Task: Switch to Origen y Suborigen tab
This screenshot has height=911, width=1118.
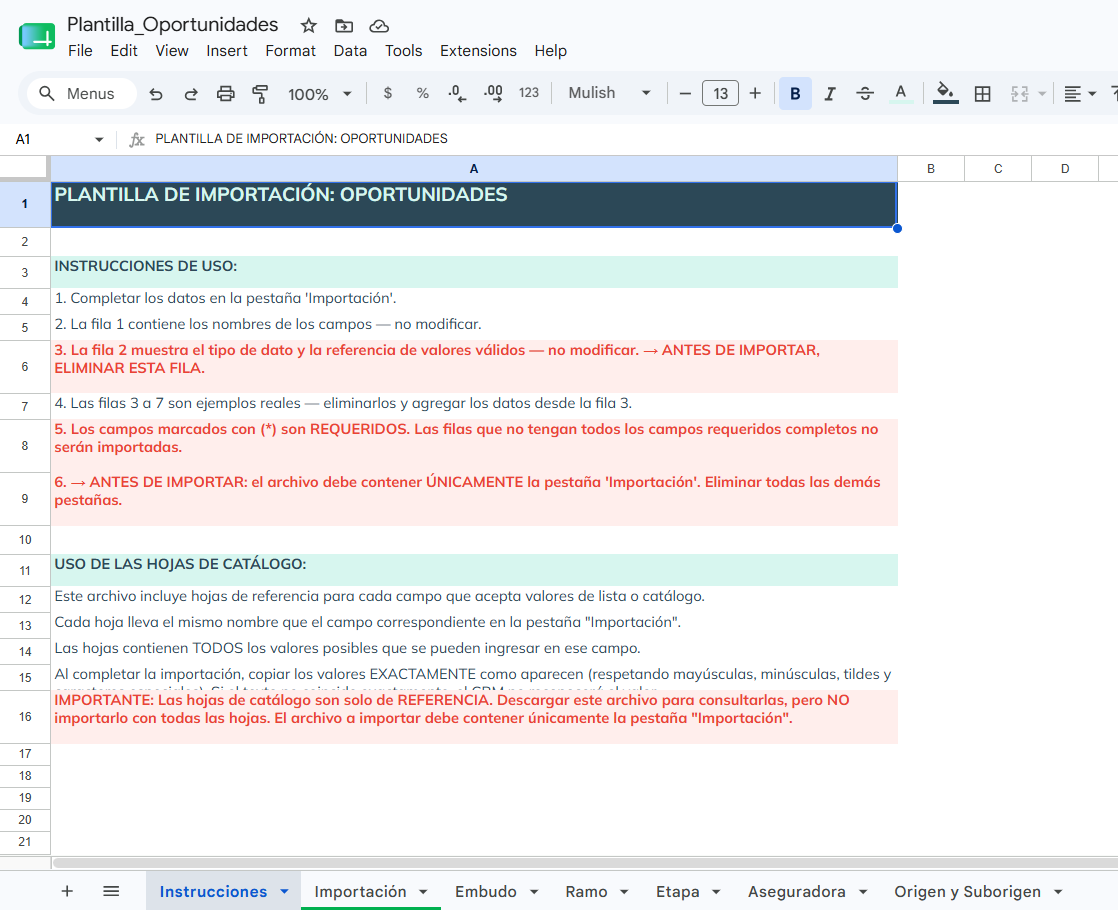Action: pos(968,892)
